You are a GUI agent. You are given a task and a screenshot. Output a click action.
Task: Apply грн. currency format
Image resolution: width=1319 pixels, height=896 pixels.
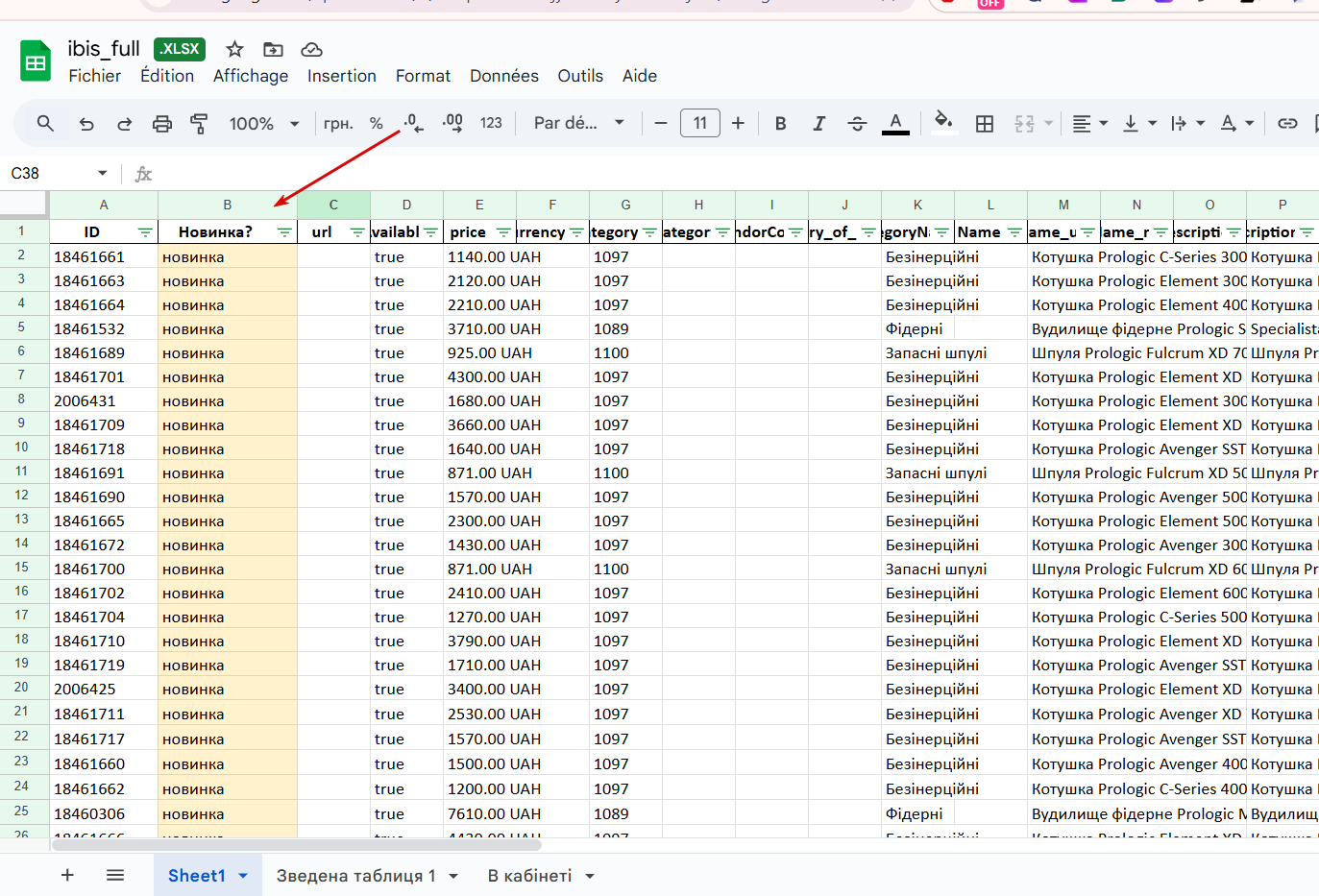point(338,123)
